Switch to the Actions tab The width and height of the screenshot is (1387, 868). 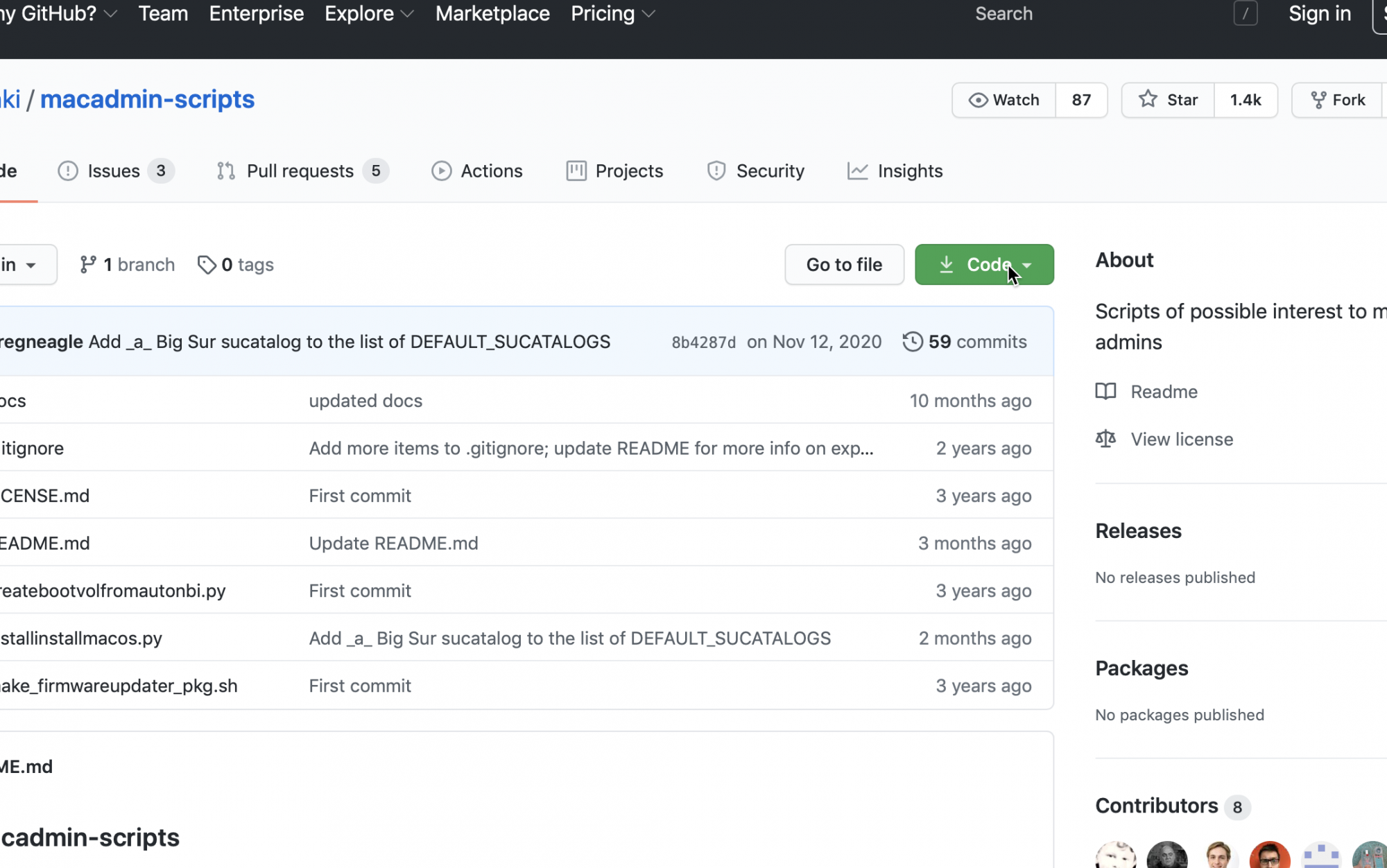477,171
